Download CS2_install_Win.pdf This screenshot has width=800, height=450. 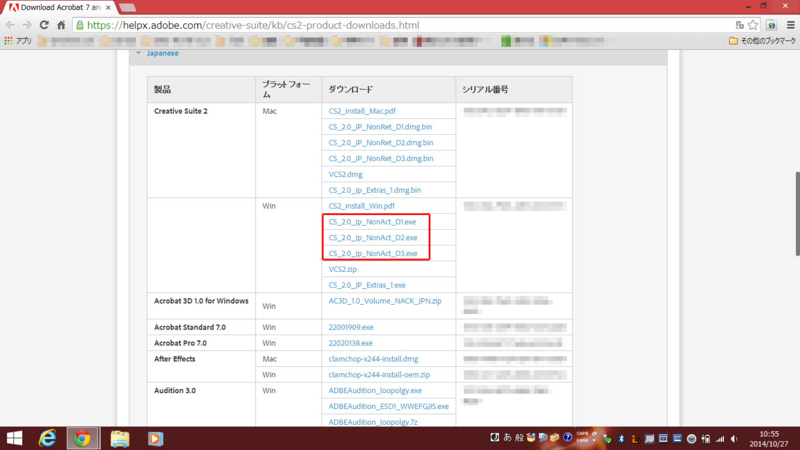coord(361,206)
